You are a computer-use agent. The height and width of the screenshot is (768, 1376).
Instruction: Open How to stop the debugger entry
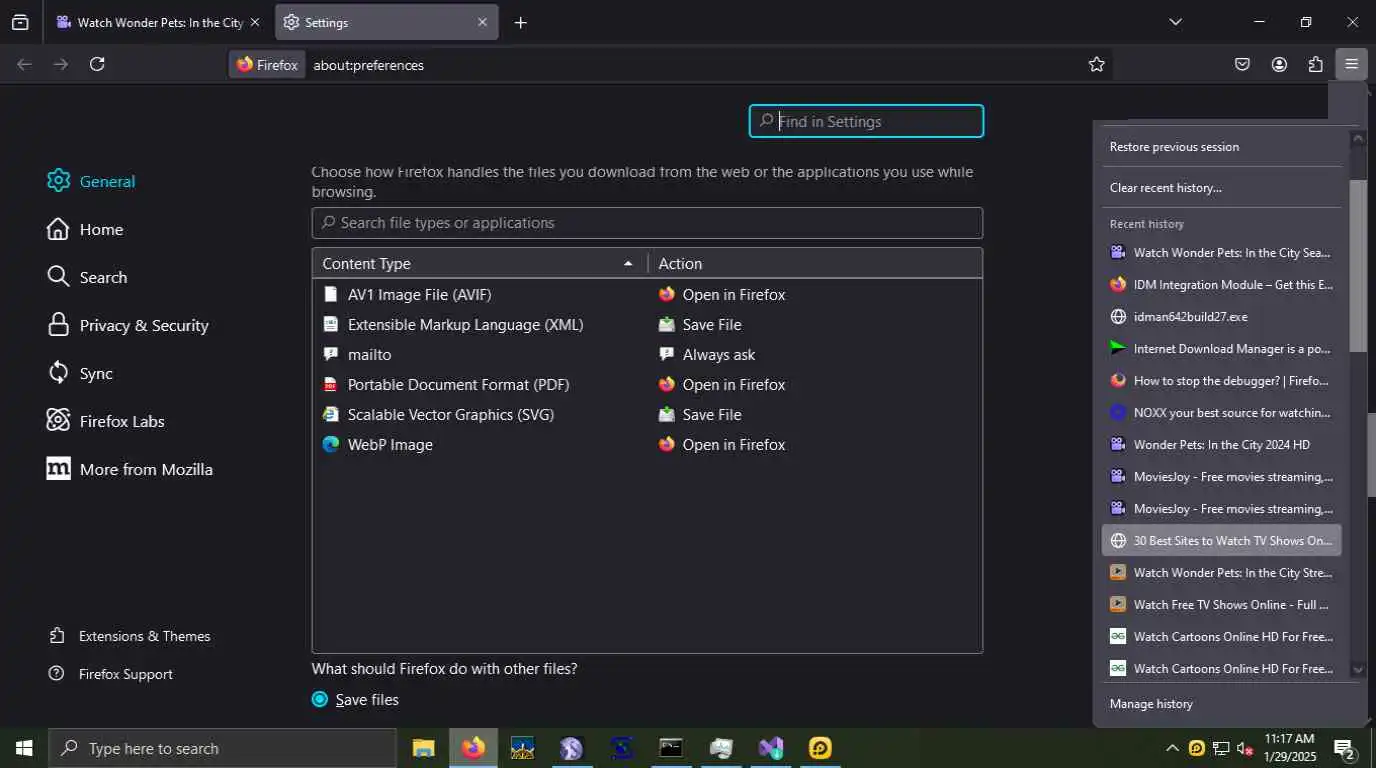pos(1221,381)
